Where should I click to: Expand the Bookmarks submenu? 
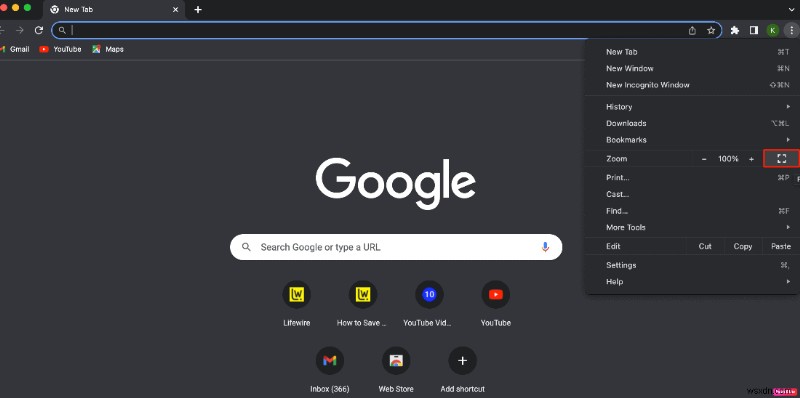click(692, 140)
